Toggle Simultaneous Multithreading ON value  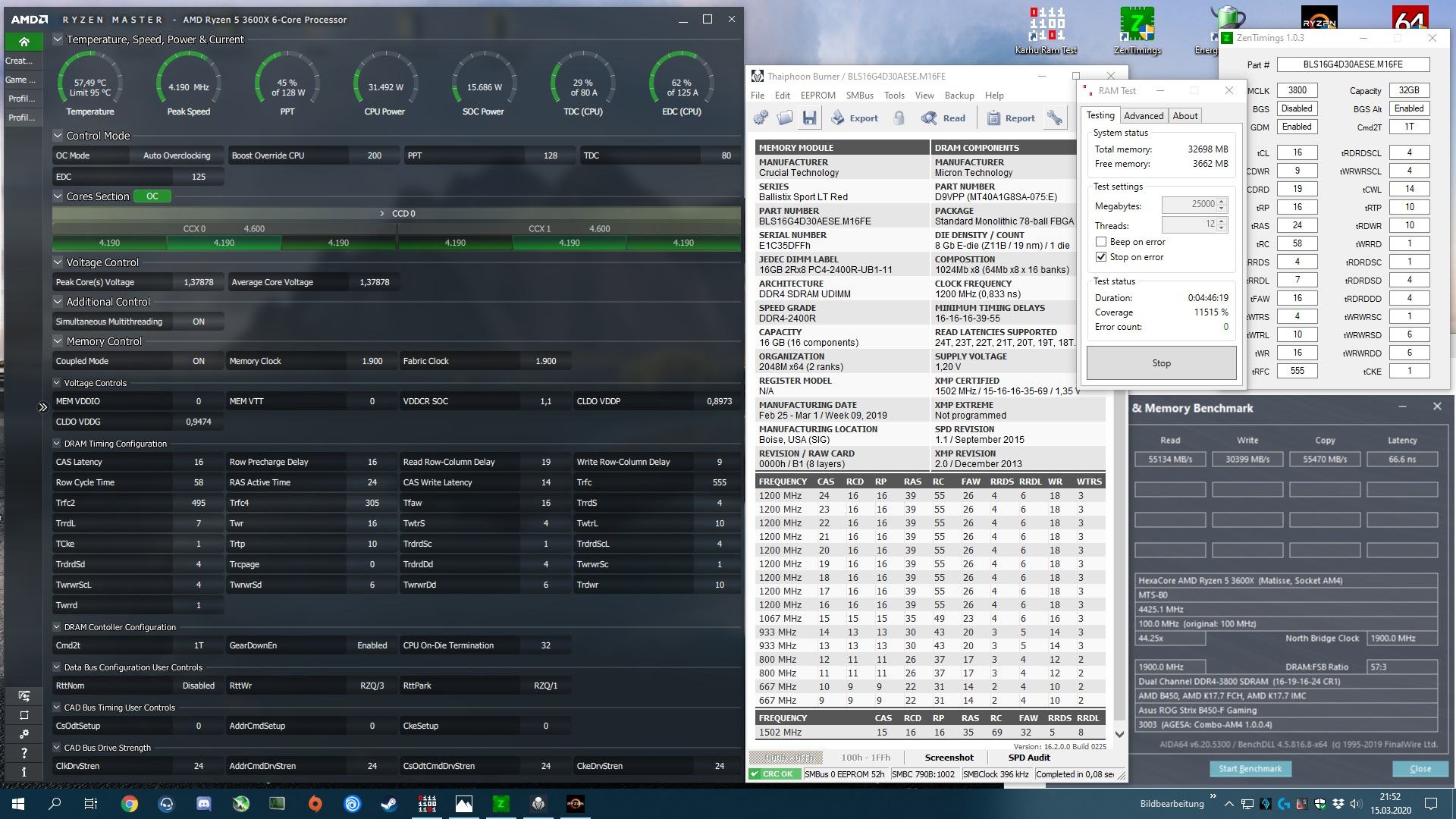199,322
